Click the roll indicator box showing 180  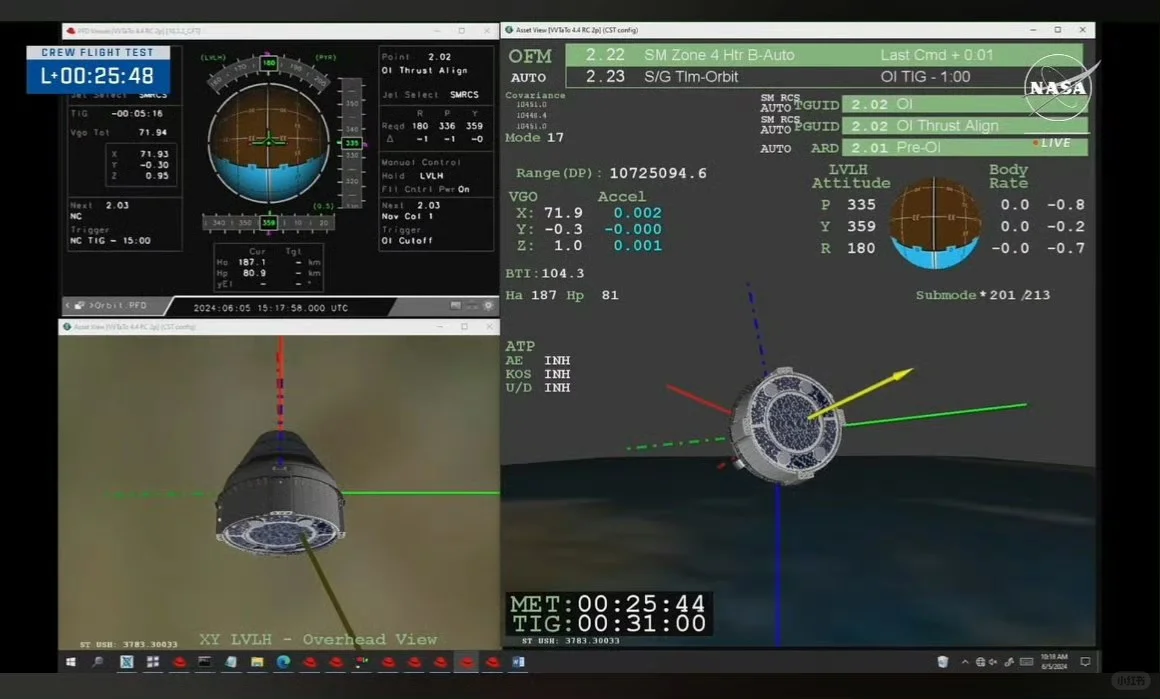pyautogui.click(x=269, y=63)
